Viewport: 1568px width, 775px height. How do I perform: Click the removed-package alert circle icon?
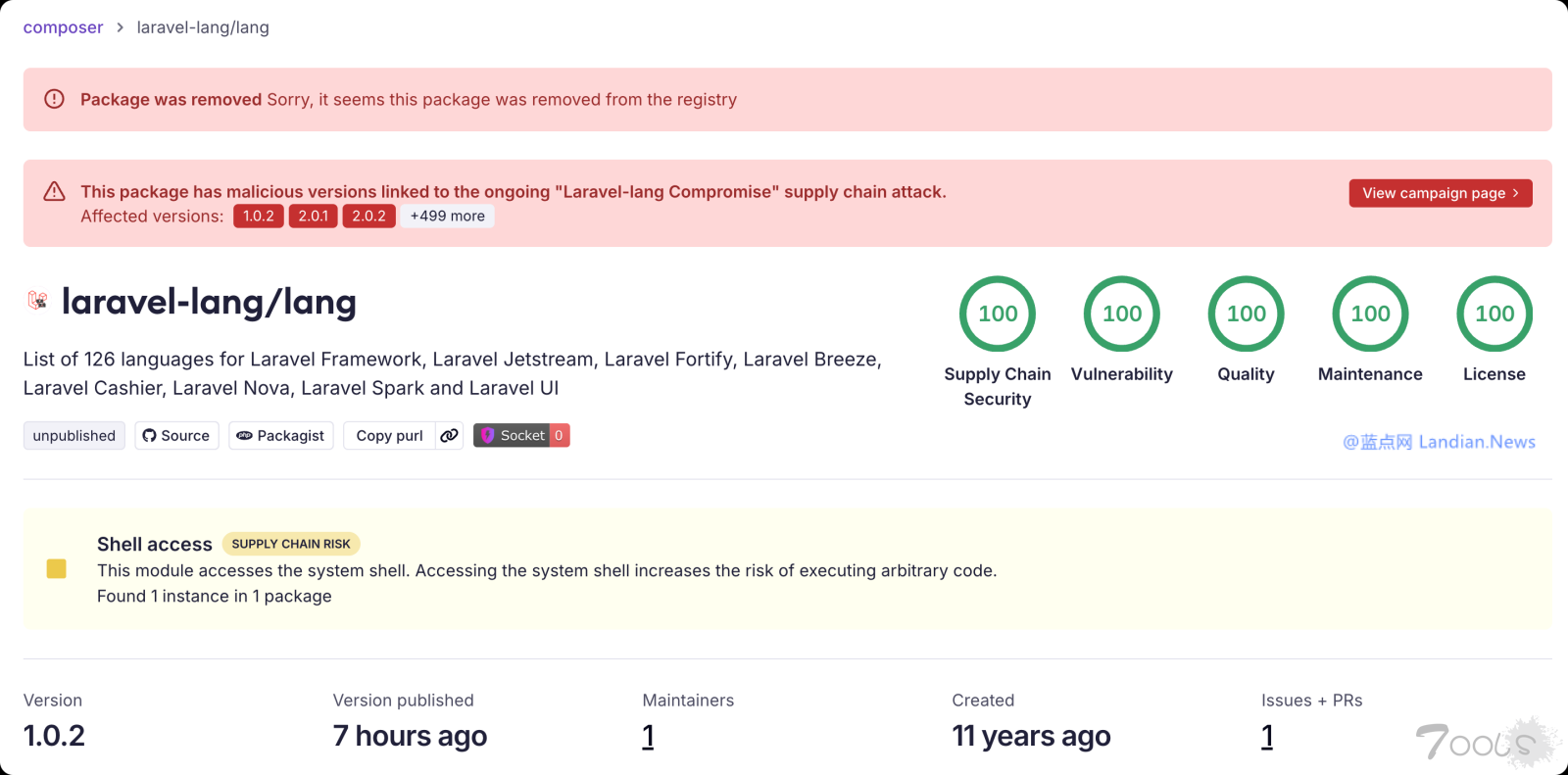(55, 99)
